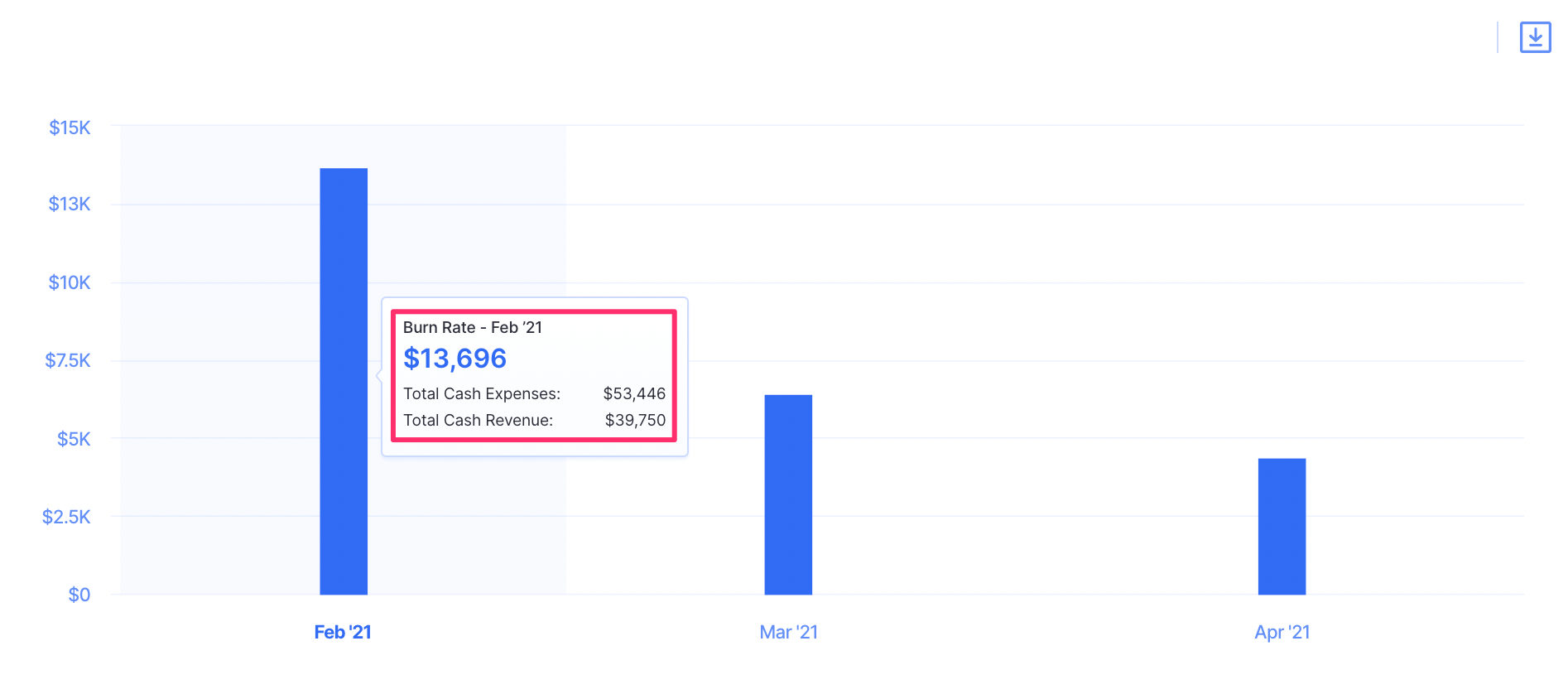Click the $2.5K y-axis label
This screenshot has height=694, width=1568.
coord(66,517)
